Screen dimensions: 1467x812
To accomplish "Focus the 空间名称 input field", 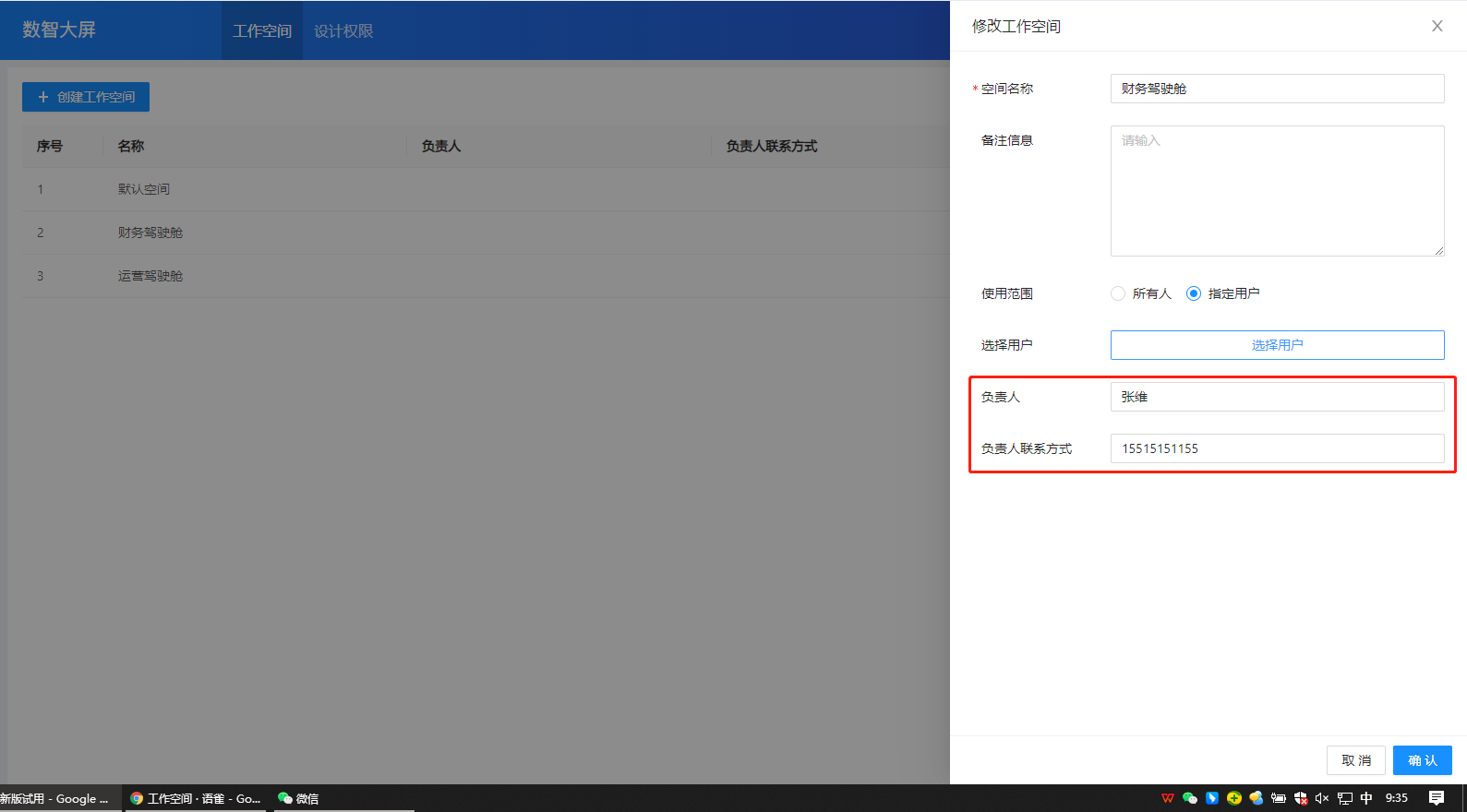I will pyautogui.click(x=1277, y=89).
